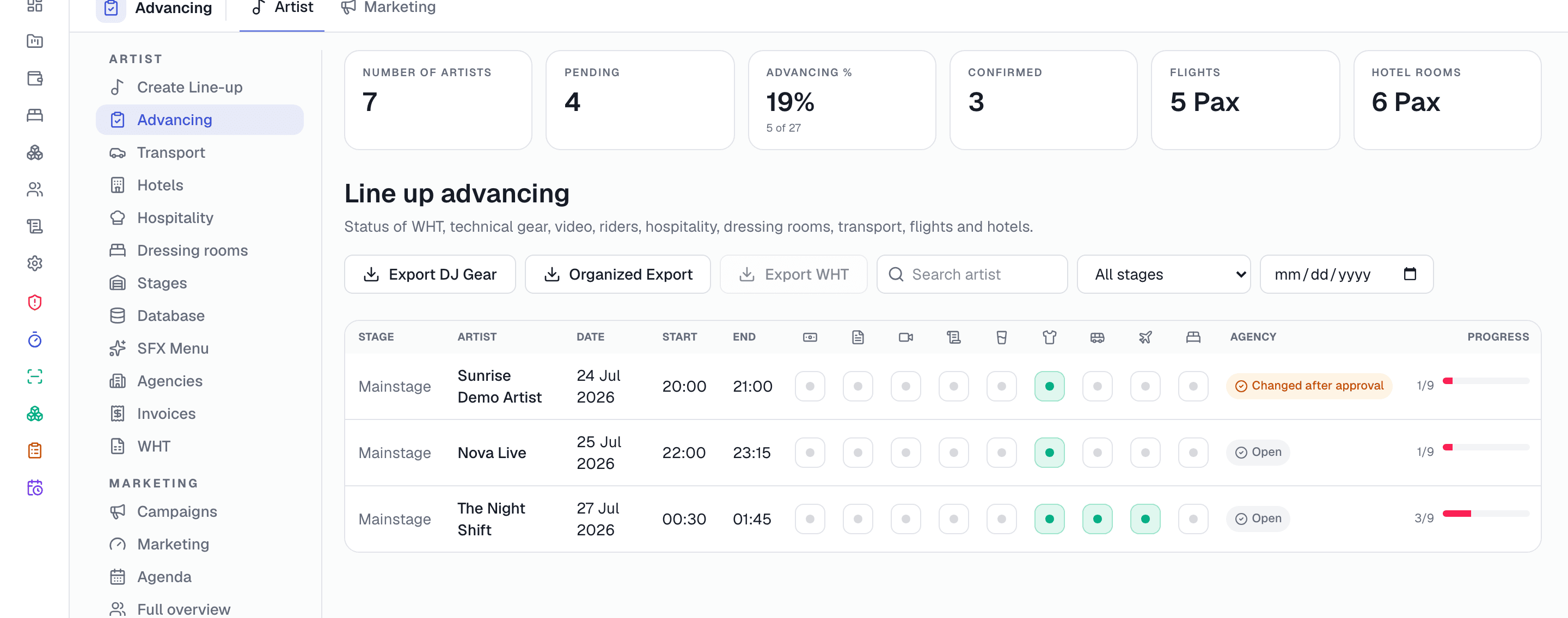Open Agenda in the sidebar

point(200,577)
